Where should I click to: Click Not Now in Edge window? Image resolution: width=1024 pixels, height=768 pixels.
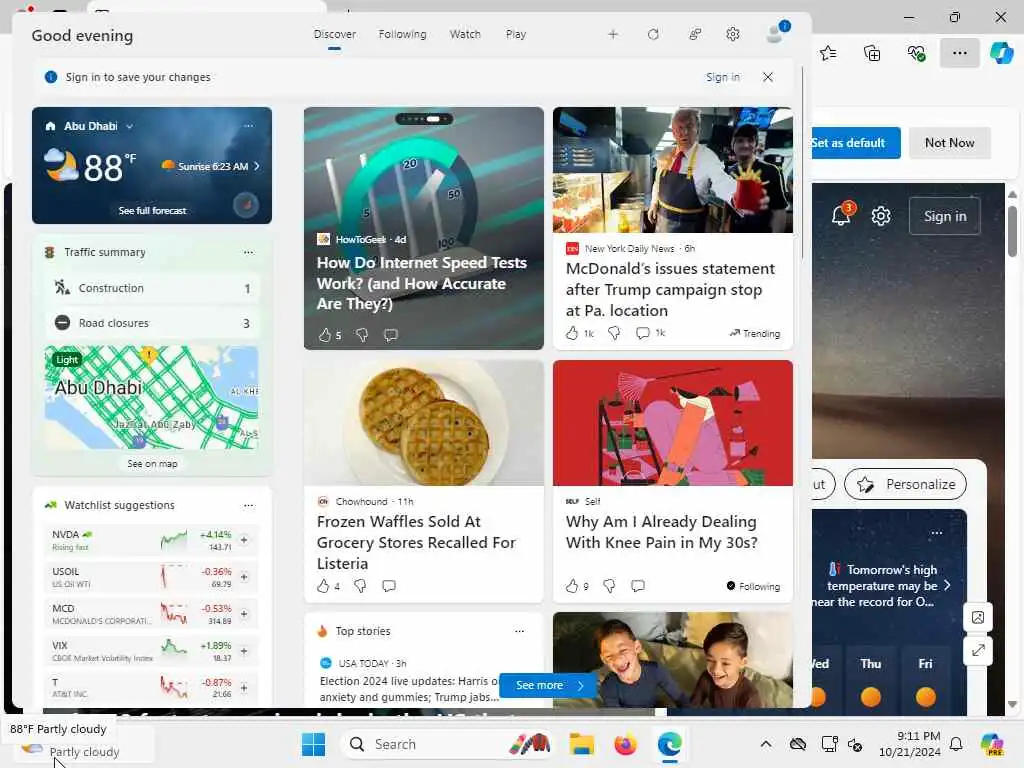coord(950,143)
